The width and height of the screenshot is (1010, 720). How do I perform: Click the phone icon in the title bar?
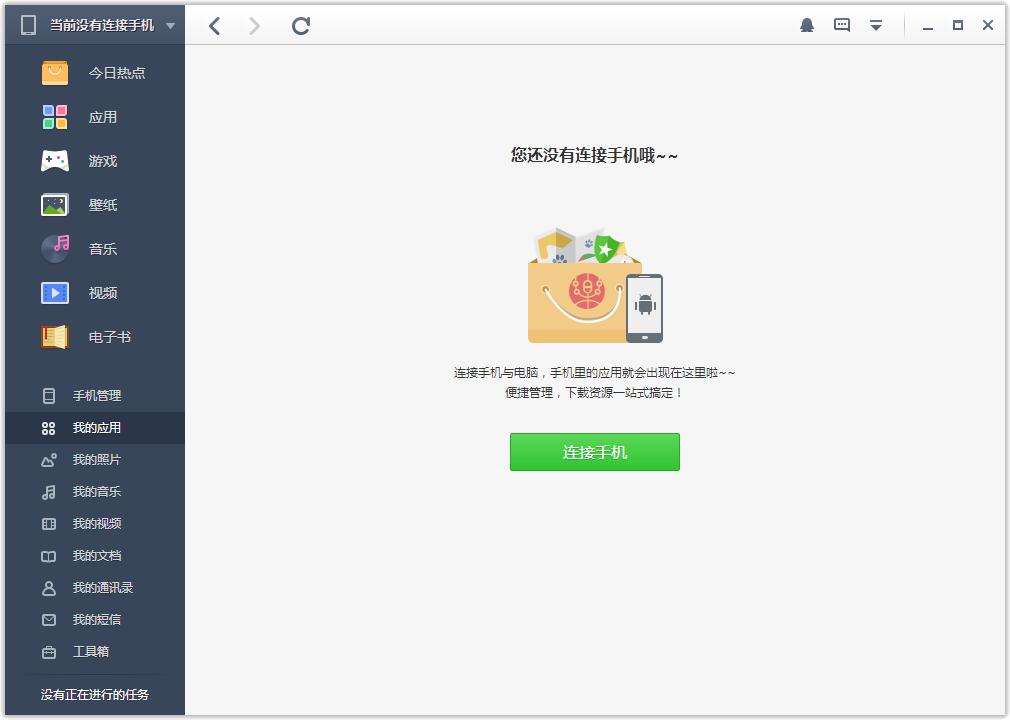[27, 24]
